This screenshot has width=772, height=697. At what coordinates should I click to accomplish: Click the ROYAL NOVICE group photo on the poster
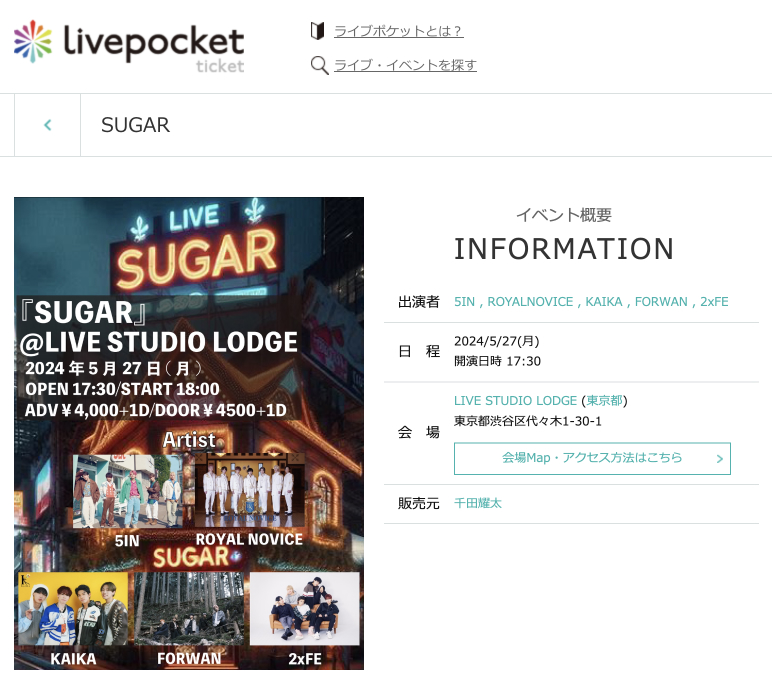[x=248, y=490]
